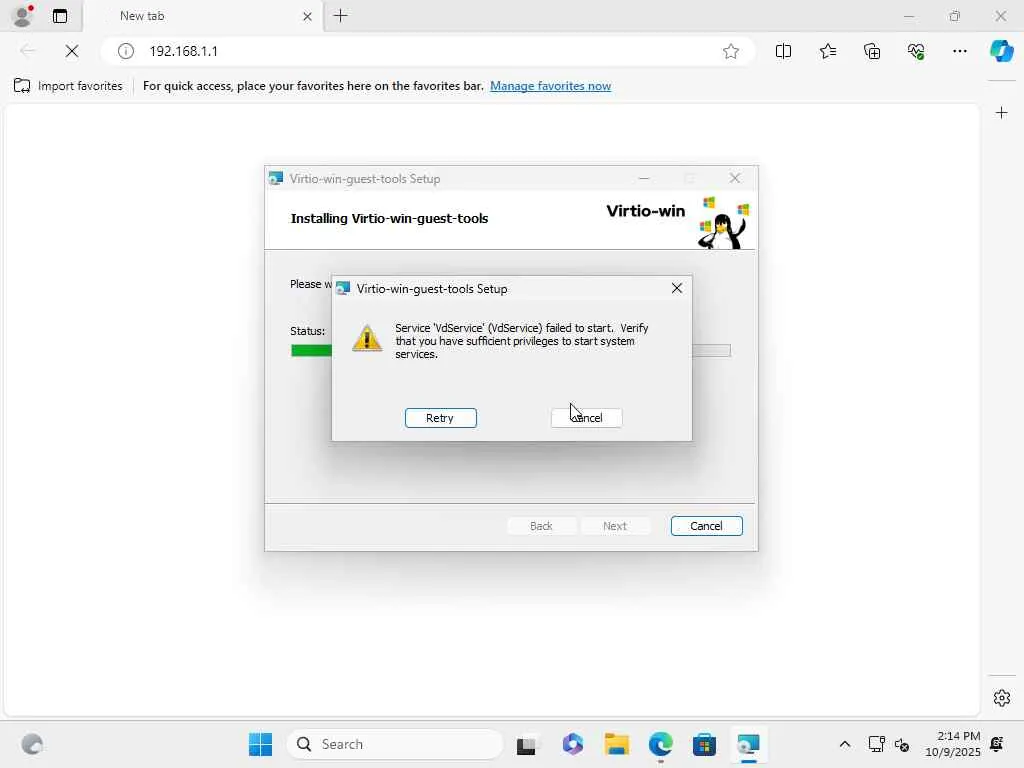Open a new browser tab

(340, 16)
